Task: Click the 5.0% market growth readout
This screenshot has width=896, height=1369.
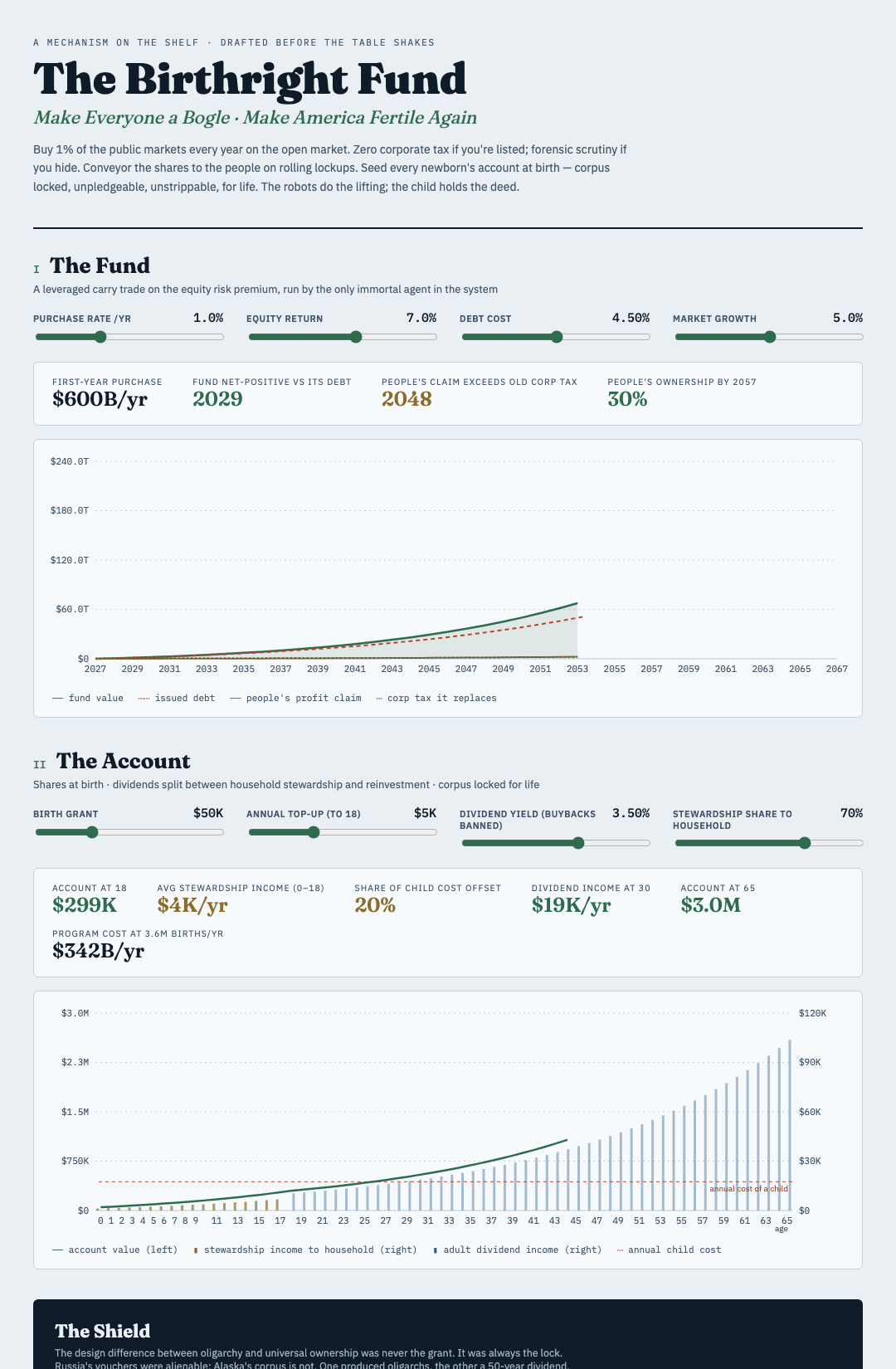Action: pos(848,318)
